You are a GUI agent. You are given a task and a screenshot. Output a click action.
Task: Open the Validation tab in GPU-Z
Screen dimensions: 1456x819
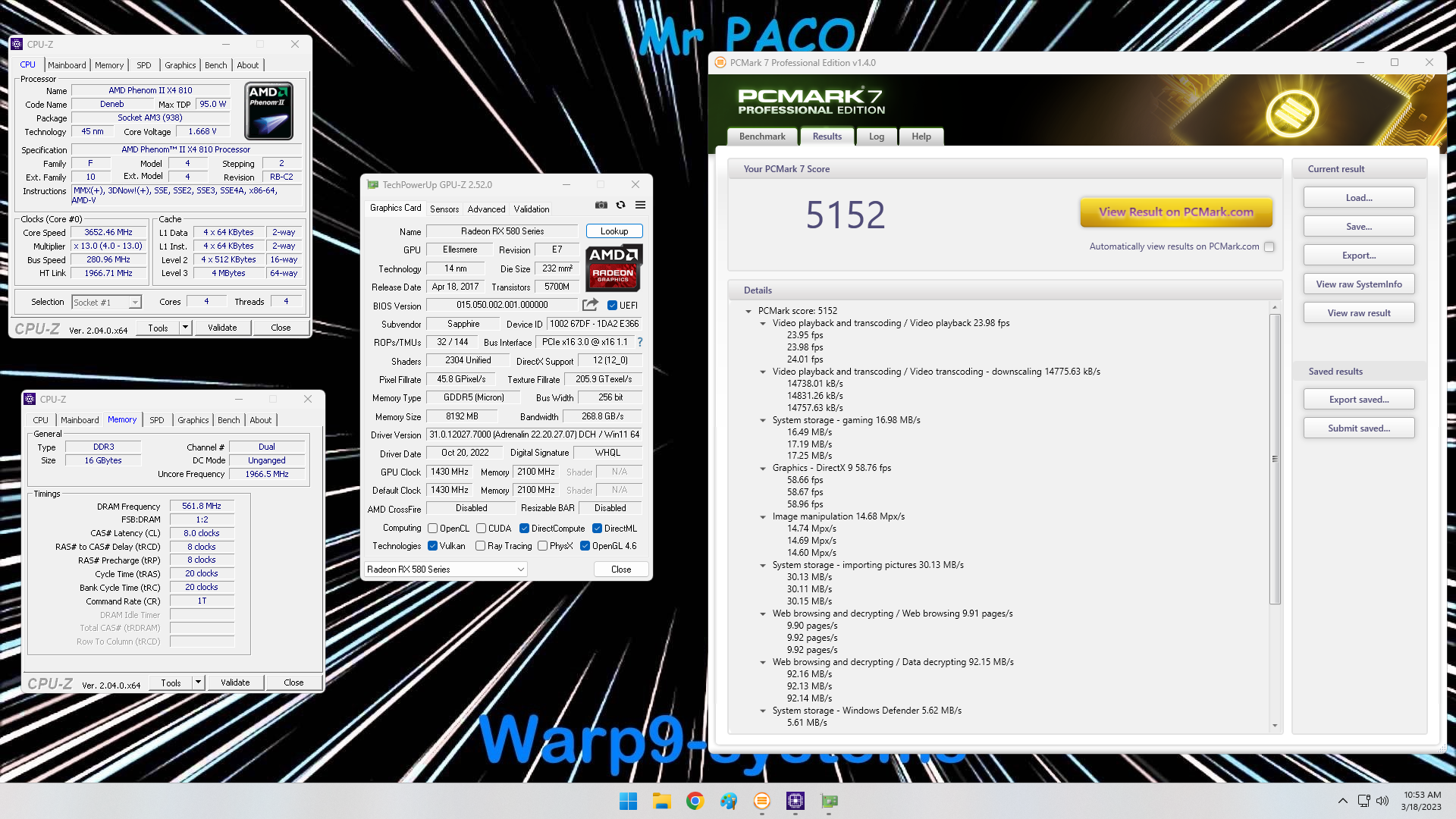(532, 209)
